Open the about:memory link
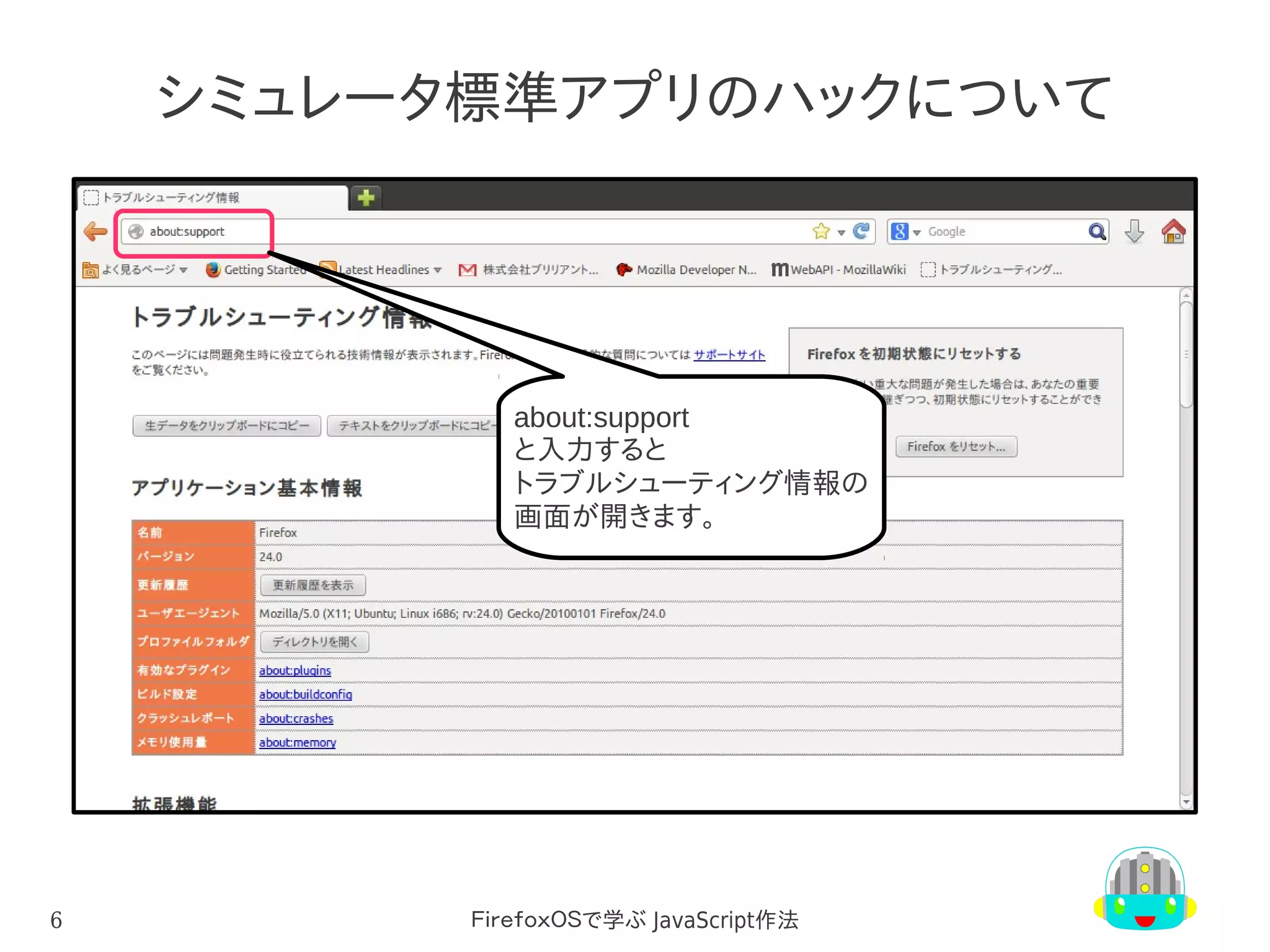The height and width of the screenshot is (952, 1270). (298, 743)
